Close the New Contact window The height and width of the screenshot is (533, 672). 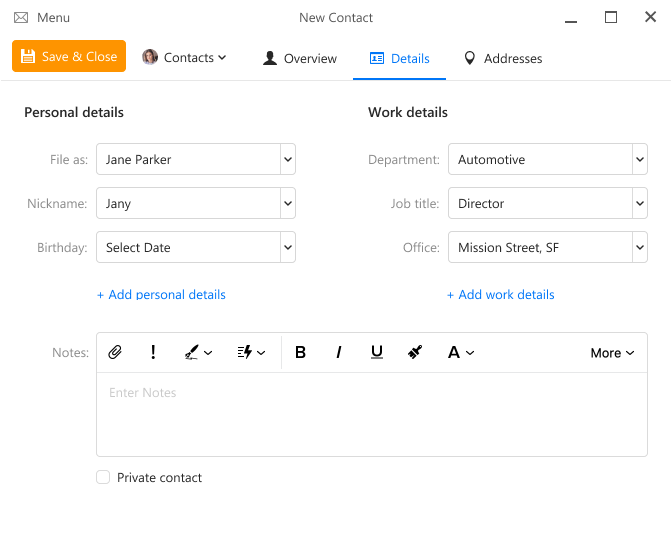point(651,17)
